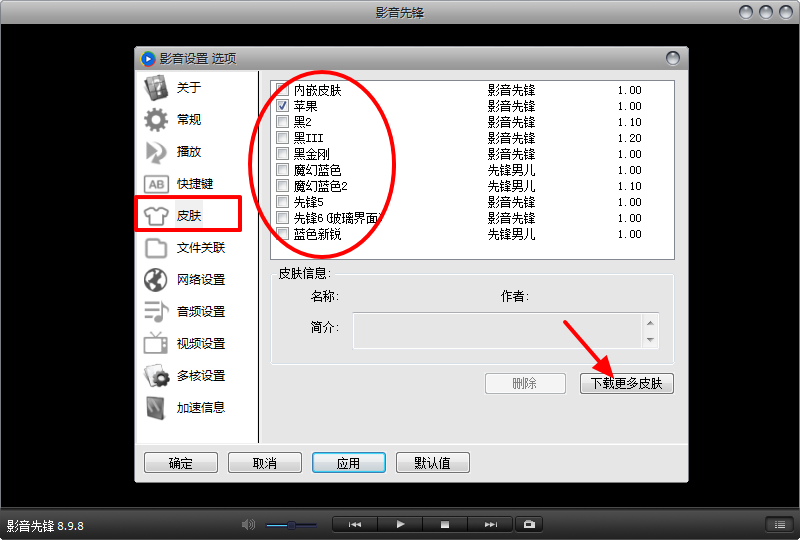Viewport: 800px width, 540px height.
Task: Check the 魔幻蓝色 skin checkbox
Action: point(282,169)
